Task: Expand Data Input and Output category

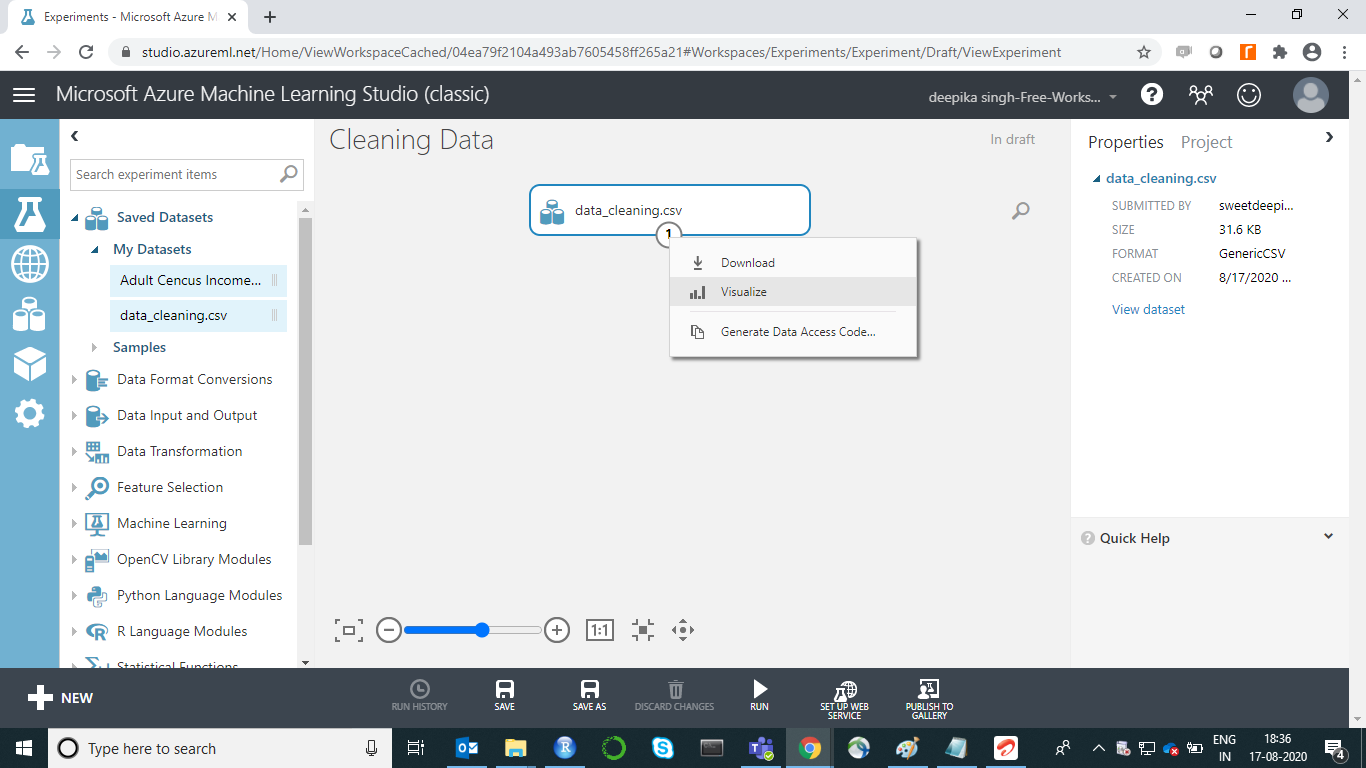Action: click(x=74, y=416)
